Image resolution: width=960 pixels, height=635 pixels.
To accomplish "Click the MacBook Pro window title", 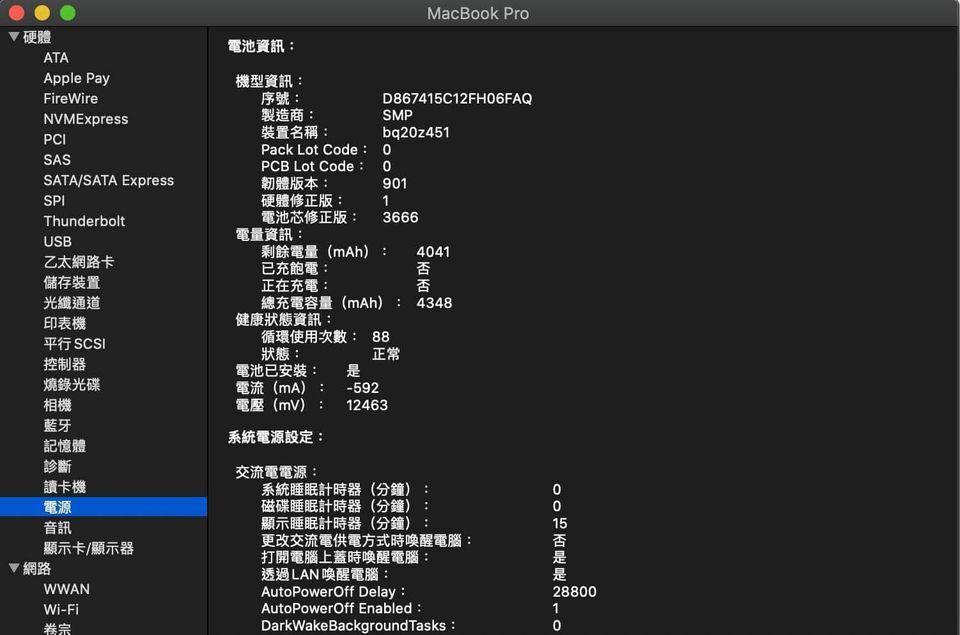I will click(x=478, y=13).
